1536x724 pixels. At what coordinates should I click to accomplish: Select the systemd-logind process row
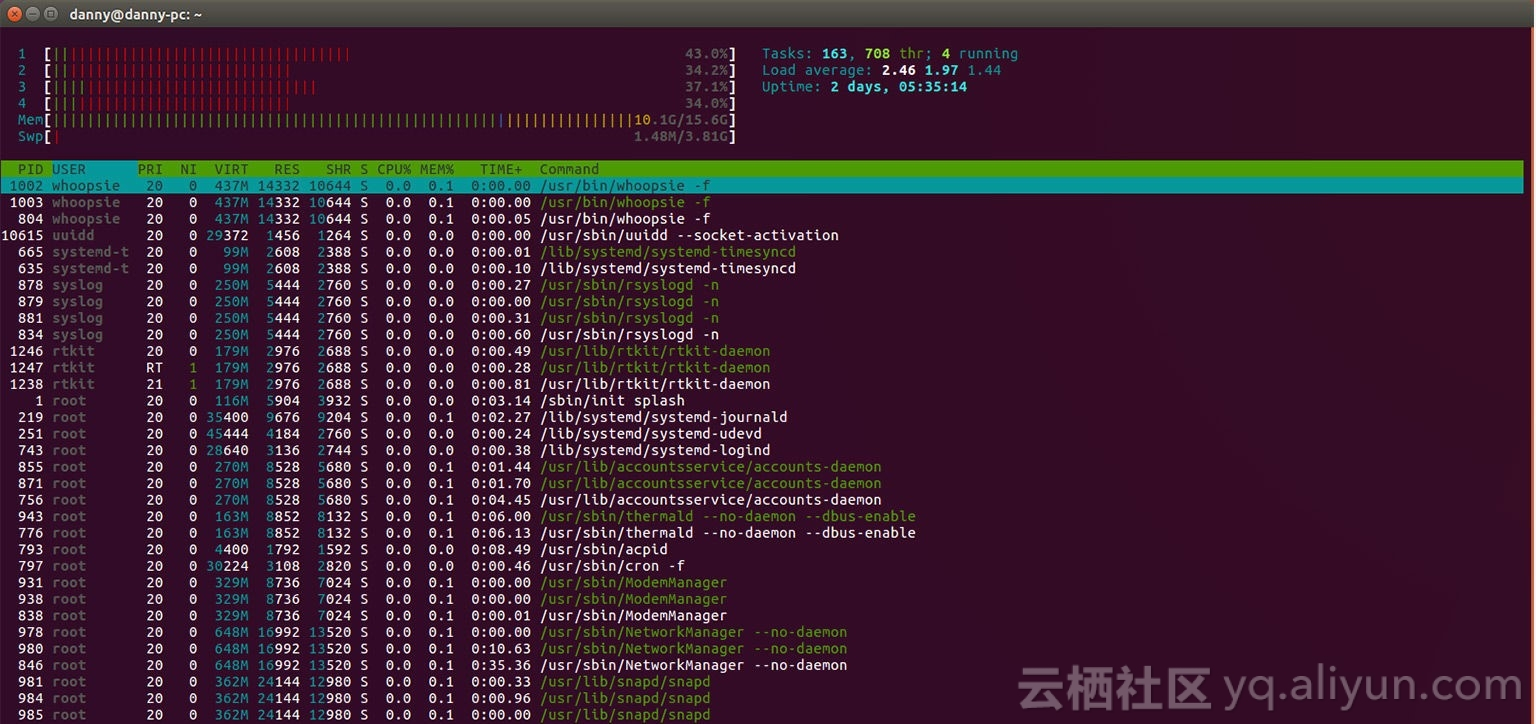[x=762, y=450]
